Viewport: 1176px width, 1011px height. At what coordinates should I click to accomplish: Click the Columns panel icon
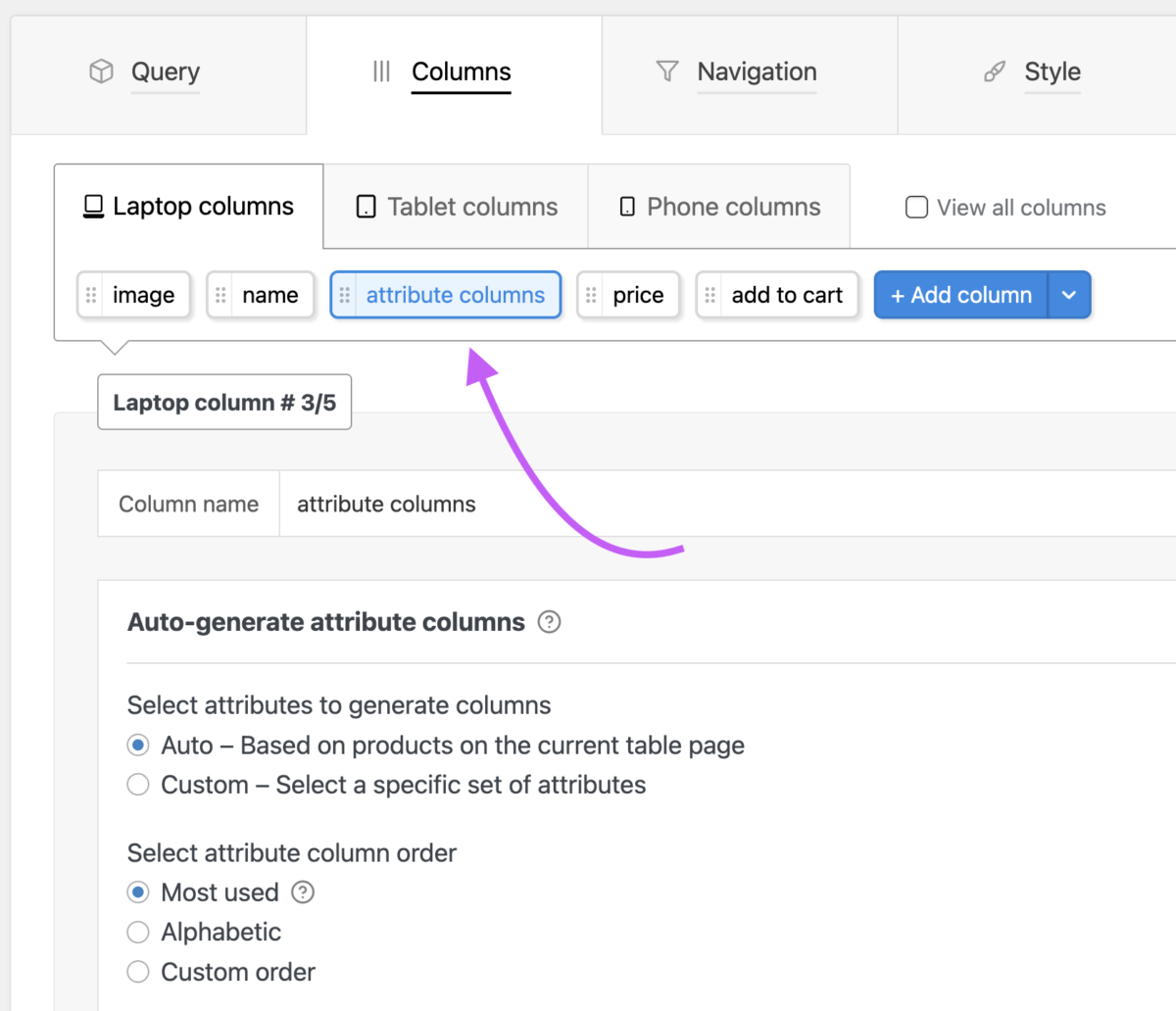(381, 71)
